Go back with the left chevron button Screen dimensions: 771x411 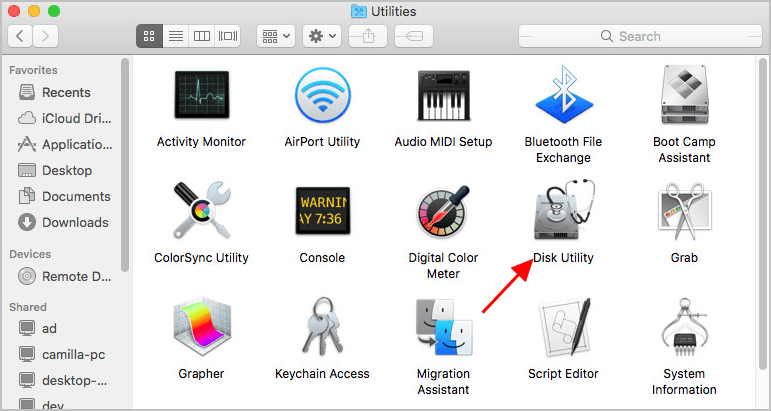(x=21, y=36)
